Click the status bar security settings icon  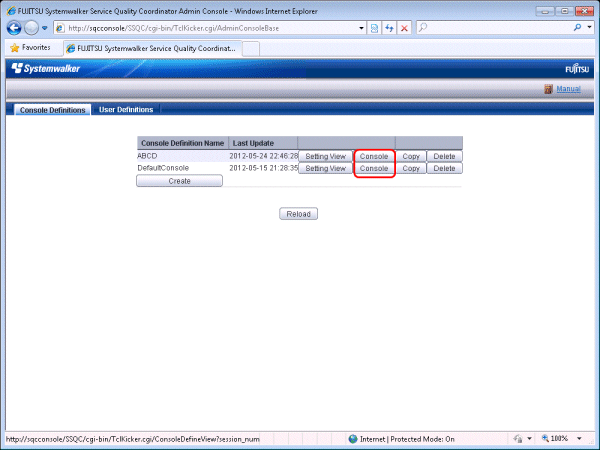[518, 439]
